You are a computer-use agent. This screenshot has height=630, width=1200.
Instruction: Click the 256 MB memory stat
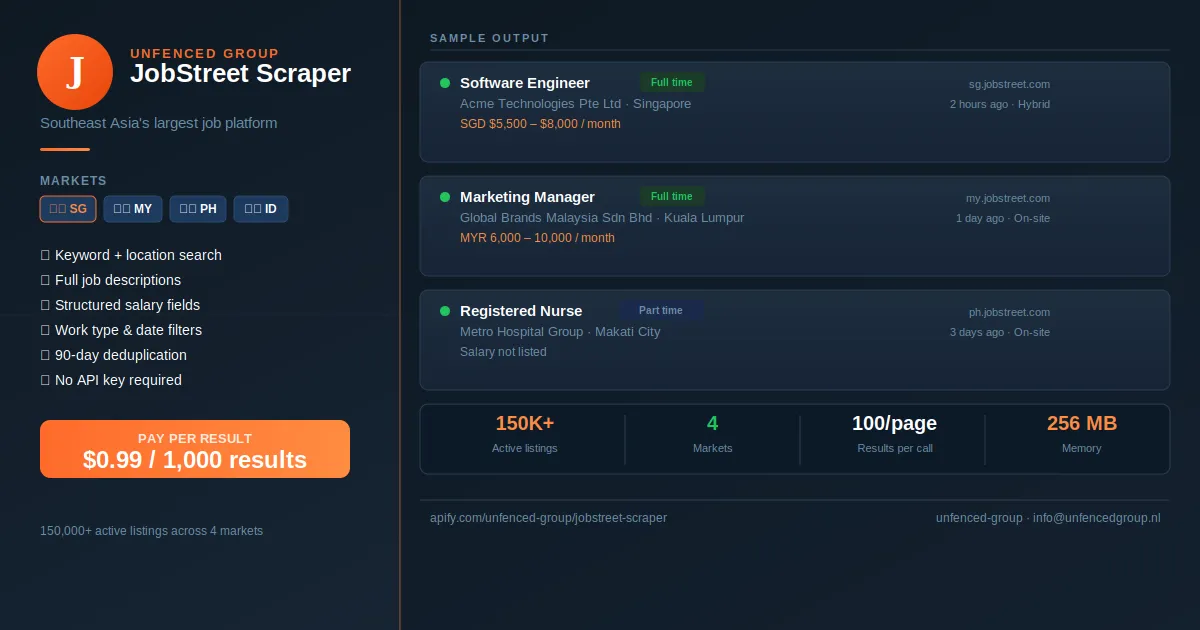[1082, 434]
